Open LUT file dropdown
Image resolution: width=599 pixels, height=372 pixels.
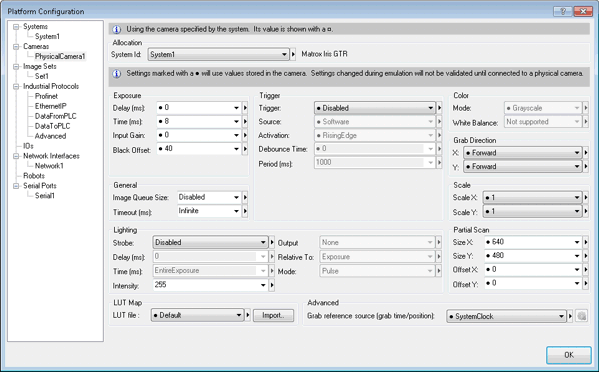point(197,315)
